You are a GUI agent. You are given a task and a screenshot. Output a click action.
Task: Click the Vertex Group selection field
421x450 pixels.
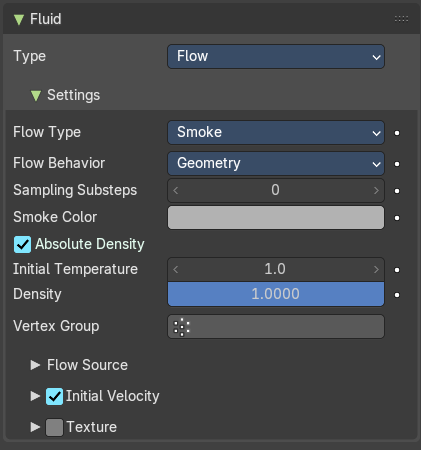pyautogui.click(x=276, y=326)
